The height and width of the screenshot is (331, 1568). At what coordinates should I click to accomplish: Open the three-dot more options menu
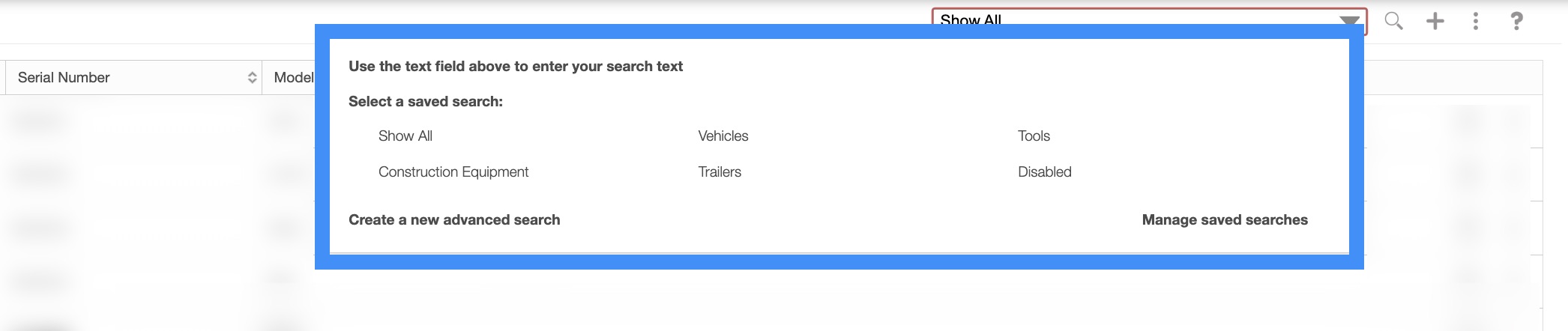pyautogui.click(x=1475, y=21)
